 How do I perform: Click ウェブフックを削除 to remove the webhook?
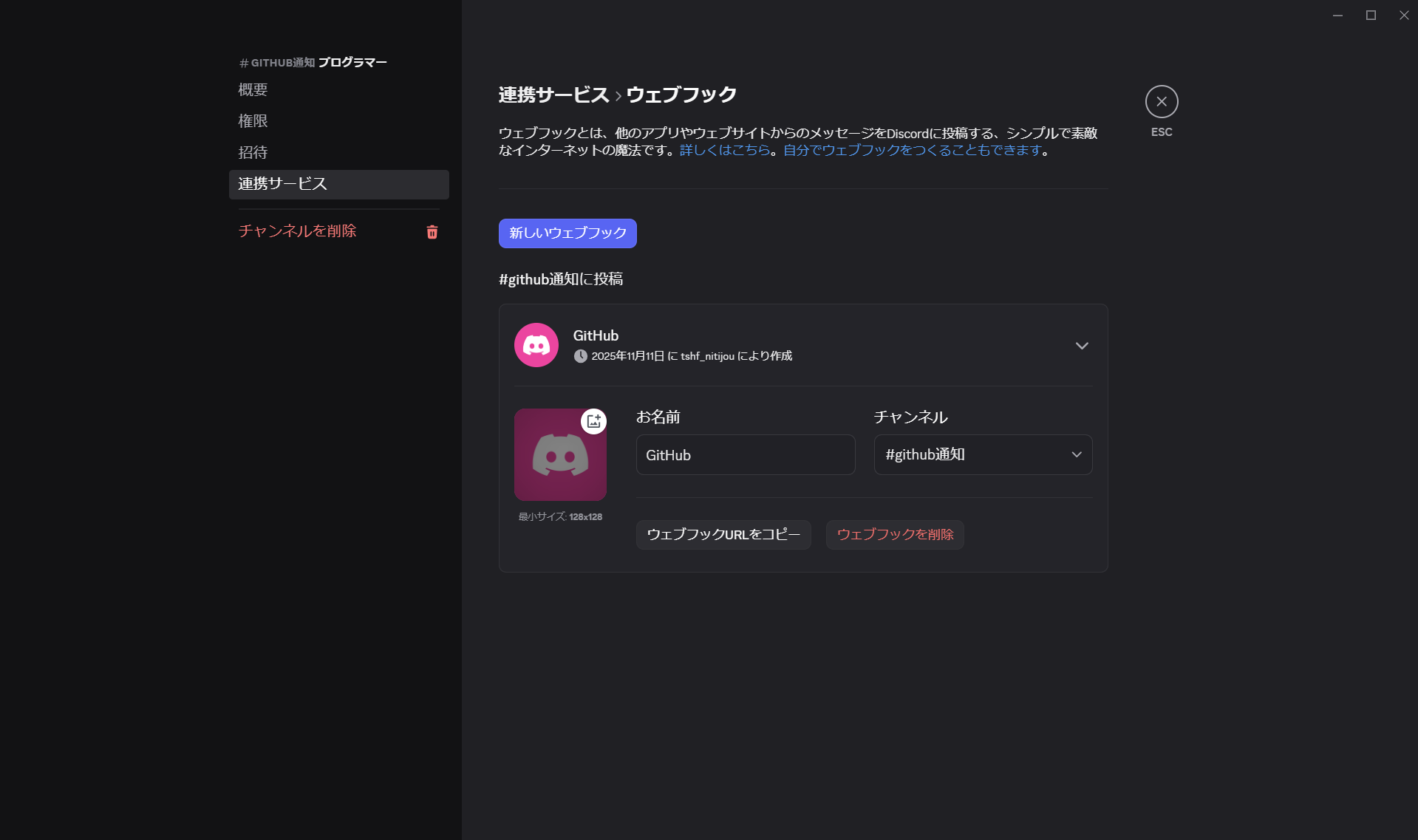tap(894, 534)
